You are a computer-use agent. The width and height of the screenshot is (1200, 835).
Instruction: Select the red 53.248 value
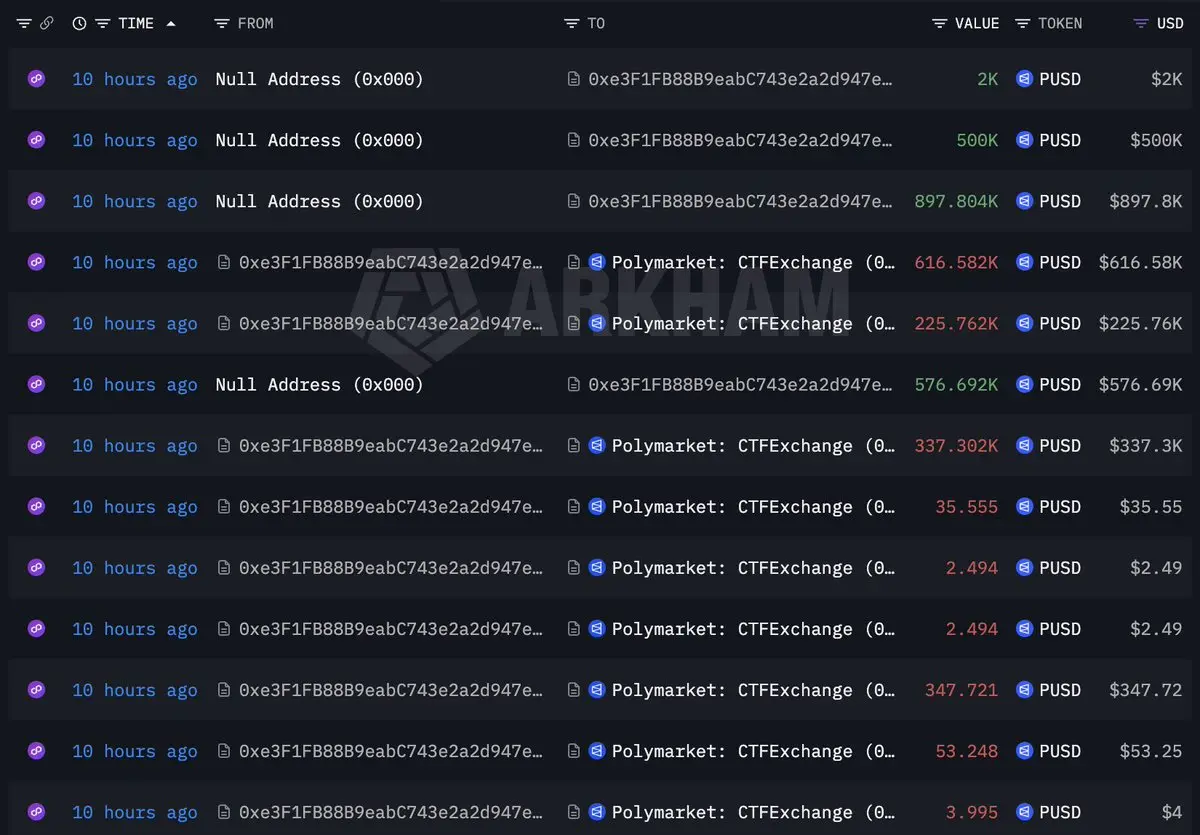pyautogui.click(x=967, y=750)
